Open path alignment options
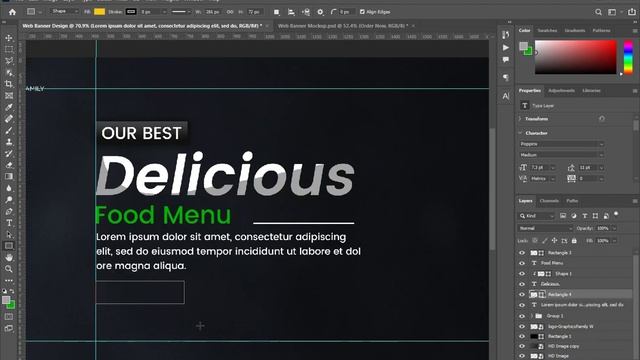This screenshot has height=360, width=640. 291,12
